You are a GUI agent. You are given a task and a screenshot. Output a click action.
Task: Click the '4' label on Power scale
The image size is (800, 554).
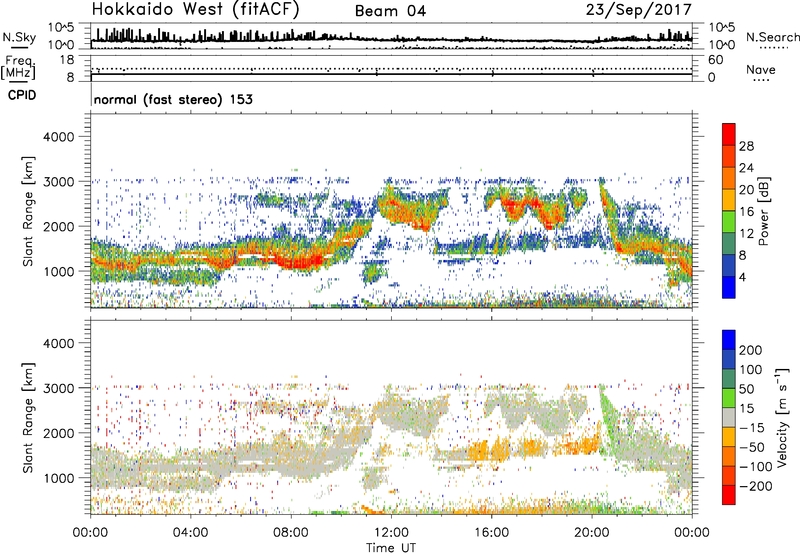742,277
